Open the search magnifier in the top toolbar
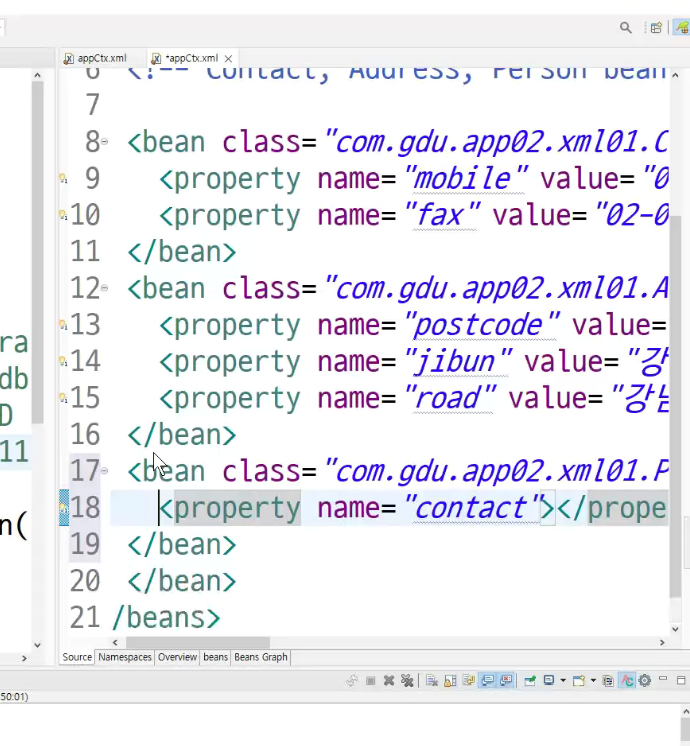This screenshot has width=690, height=746. click(626, 28)
